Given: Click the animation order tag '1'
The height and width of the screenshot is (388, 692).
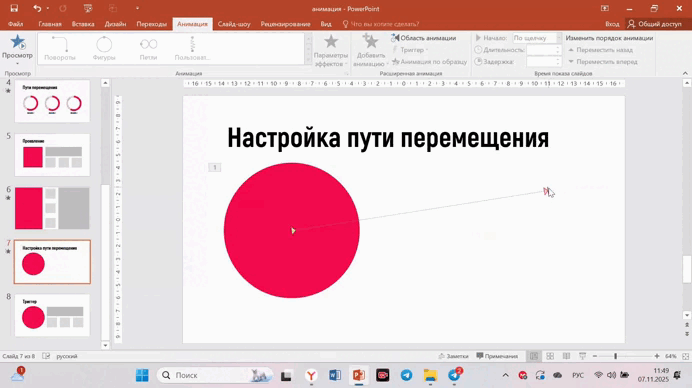Looking at the screenshot, I should pos(214,167).
